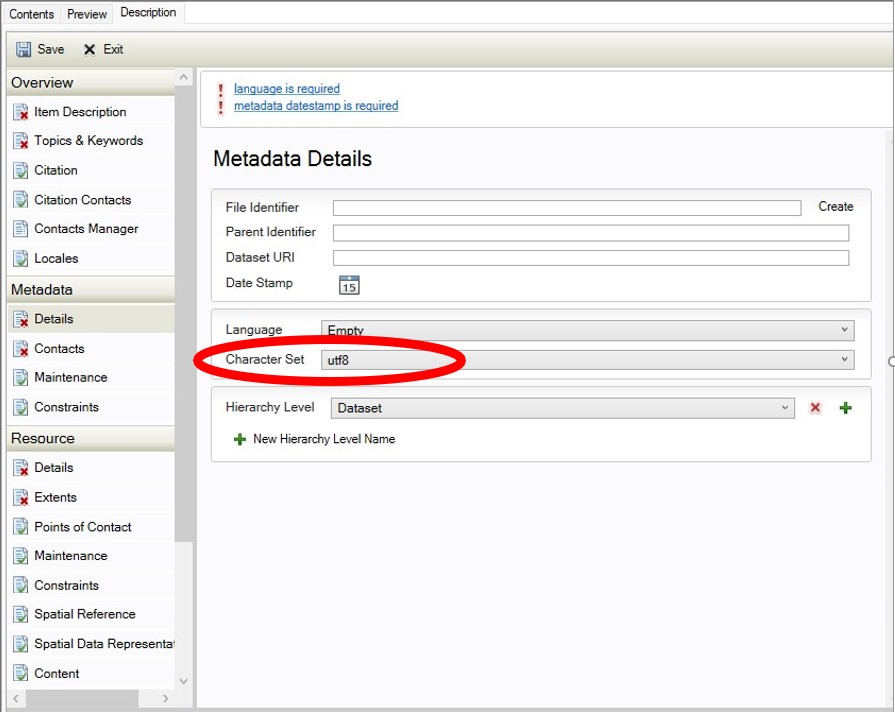Expand the Hierarchy Level dropdown
Screen dimensions: 895x712
785,408
